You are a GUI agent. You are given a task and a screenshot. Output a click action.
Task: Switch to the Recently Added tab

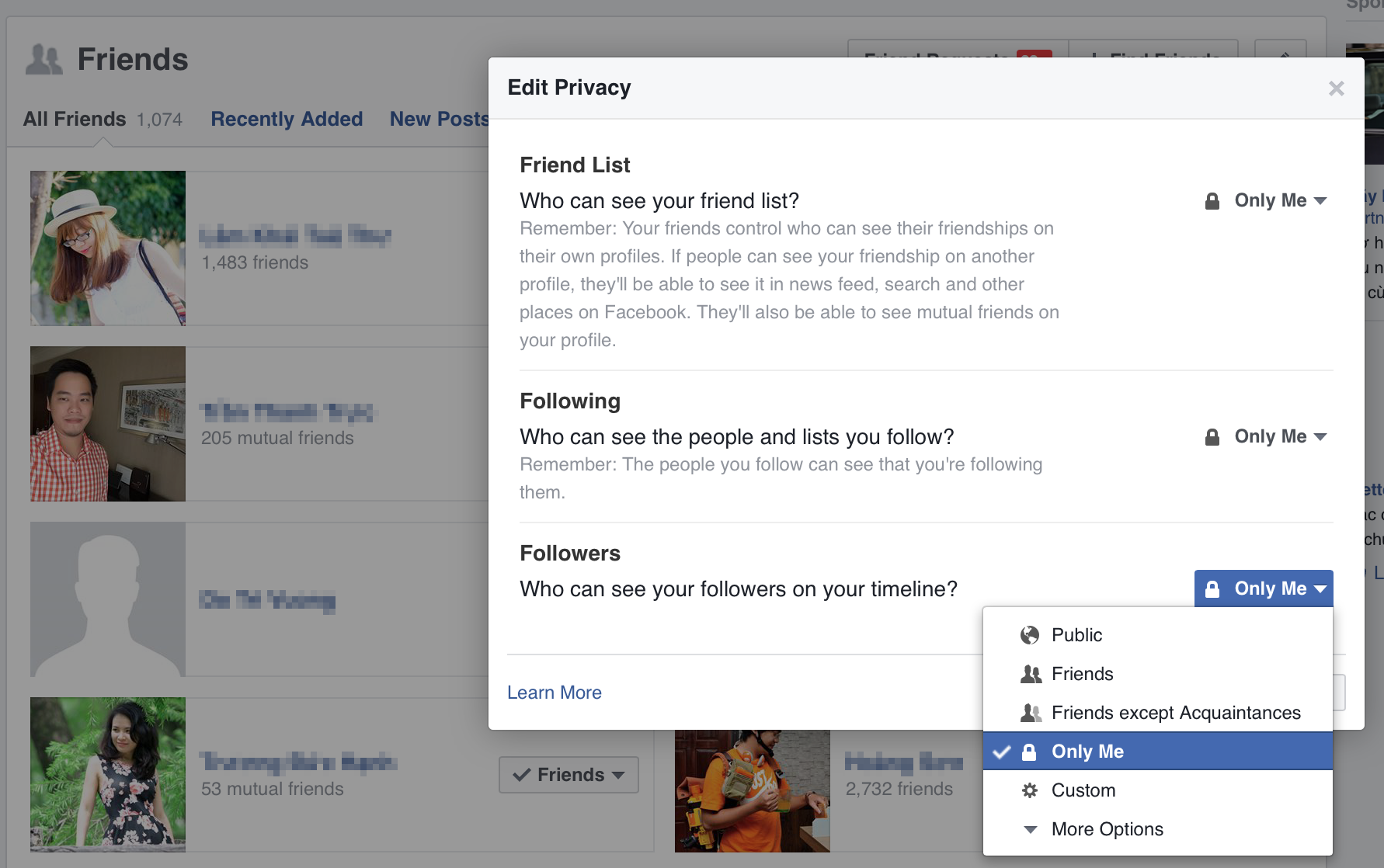287,119
